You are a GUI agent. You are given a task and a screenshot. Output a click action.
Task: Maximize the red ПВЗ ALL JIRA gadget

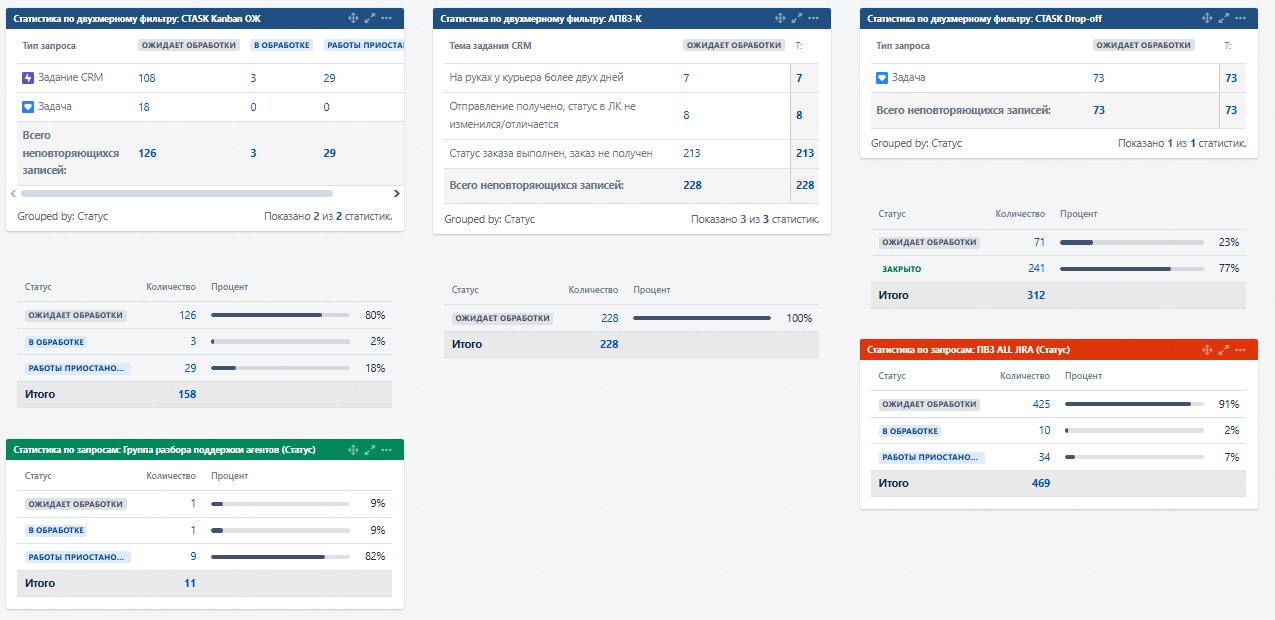pos(1224,350)
